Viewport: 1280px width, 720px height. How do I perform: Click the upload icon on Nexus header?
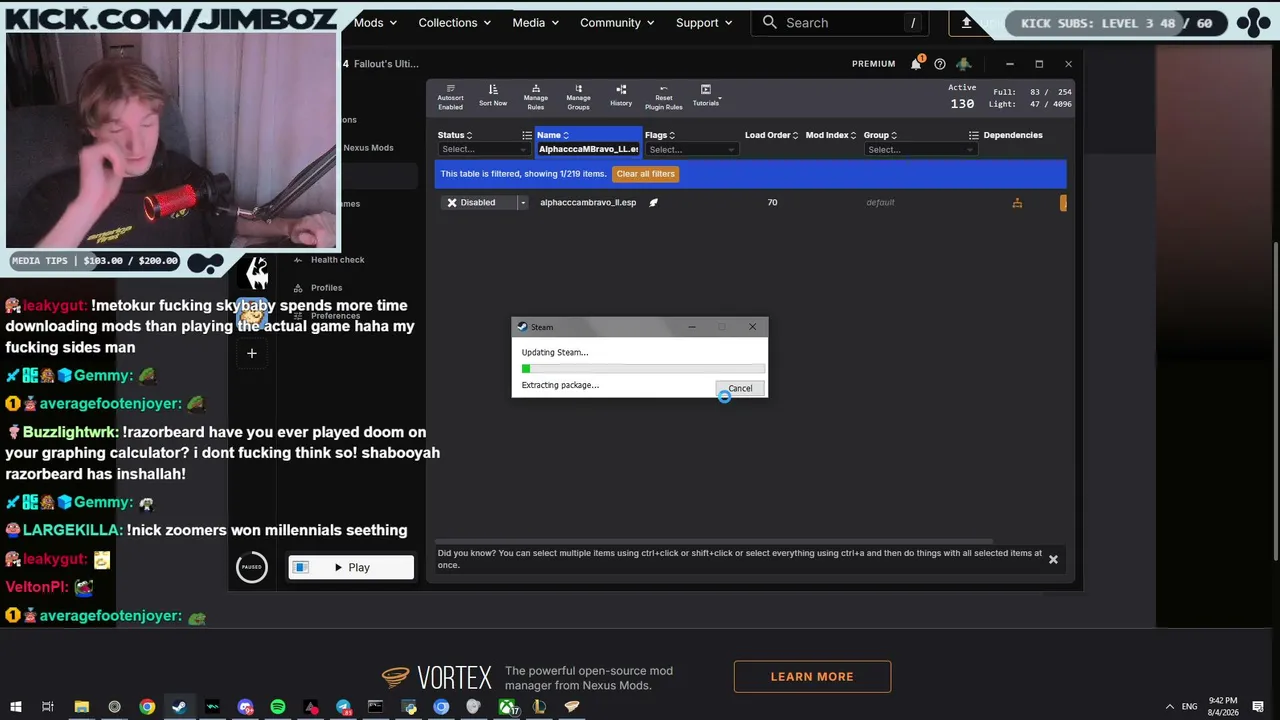967,22
